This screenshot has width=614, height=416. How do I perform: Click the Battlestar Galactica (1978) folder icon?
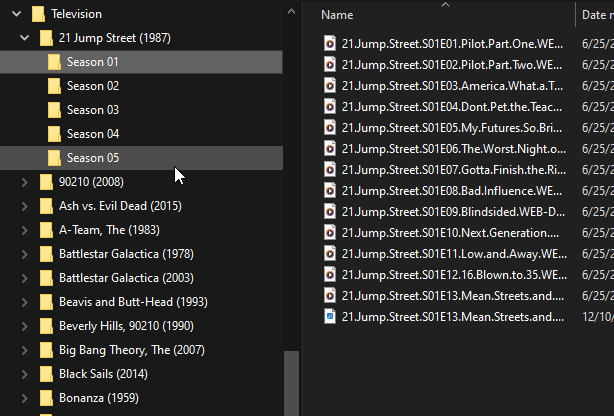pos(46,254)
